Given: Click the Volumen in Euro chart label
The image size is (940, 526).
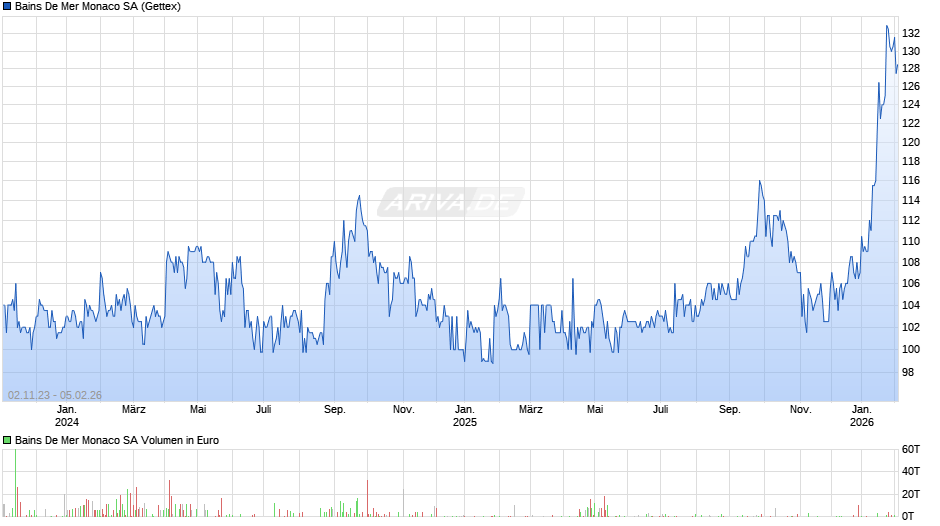Looking at the screenshot, I should pos(117,440).
